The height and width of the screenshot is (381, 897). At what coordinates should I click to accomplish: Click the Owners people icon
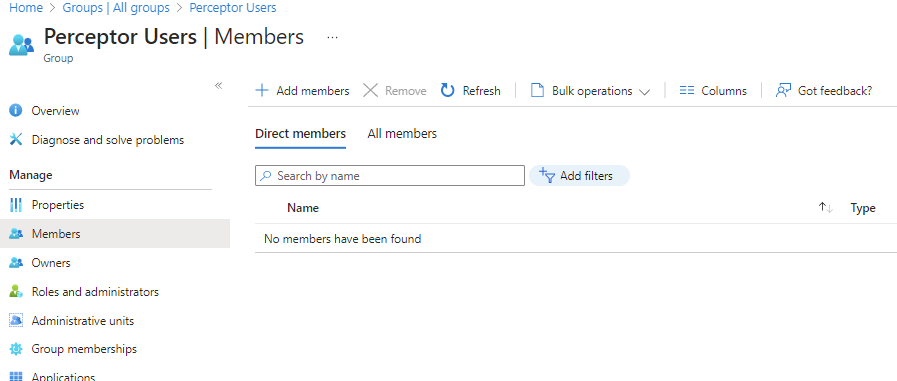(16, 263)
